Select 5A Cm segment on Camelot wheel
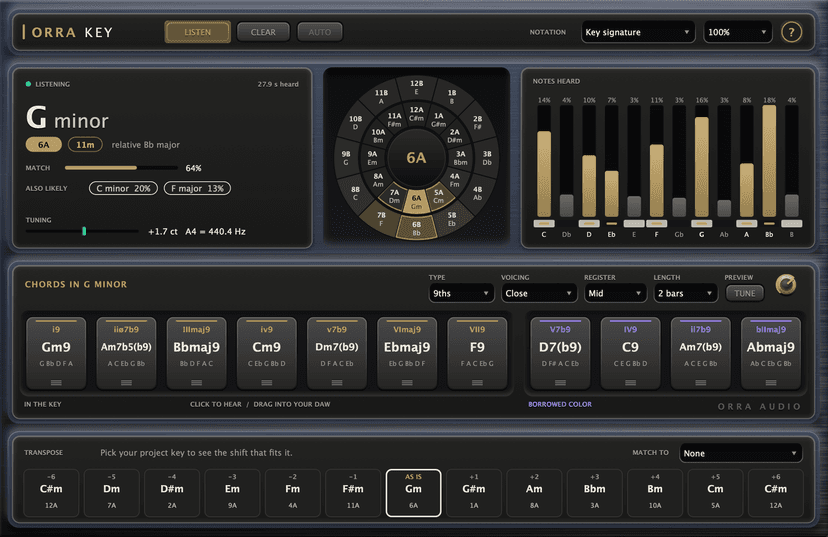Image resolution: width=828 pixels, height=537 pixels. pos(439,196)
